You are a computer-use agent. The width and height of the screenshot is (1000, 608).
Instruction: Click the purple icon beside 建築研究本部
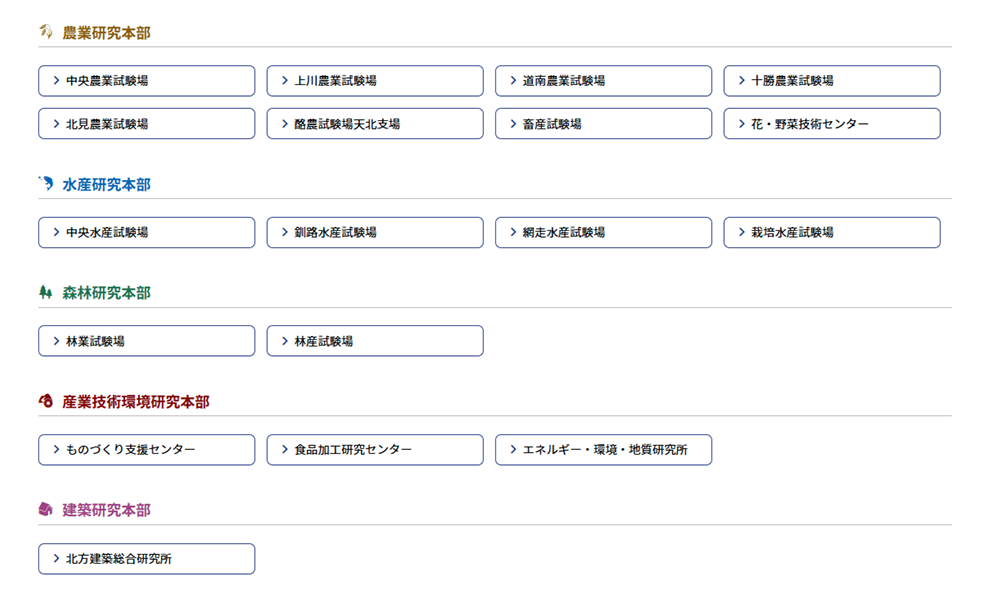click(x=46, y=510)
